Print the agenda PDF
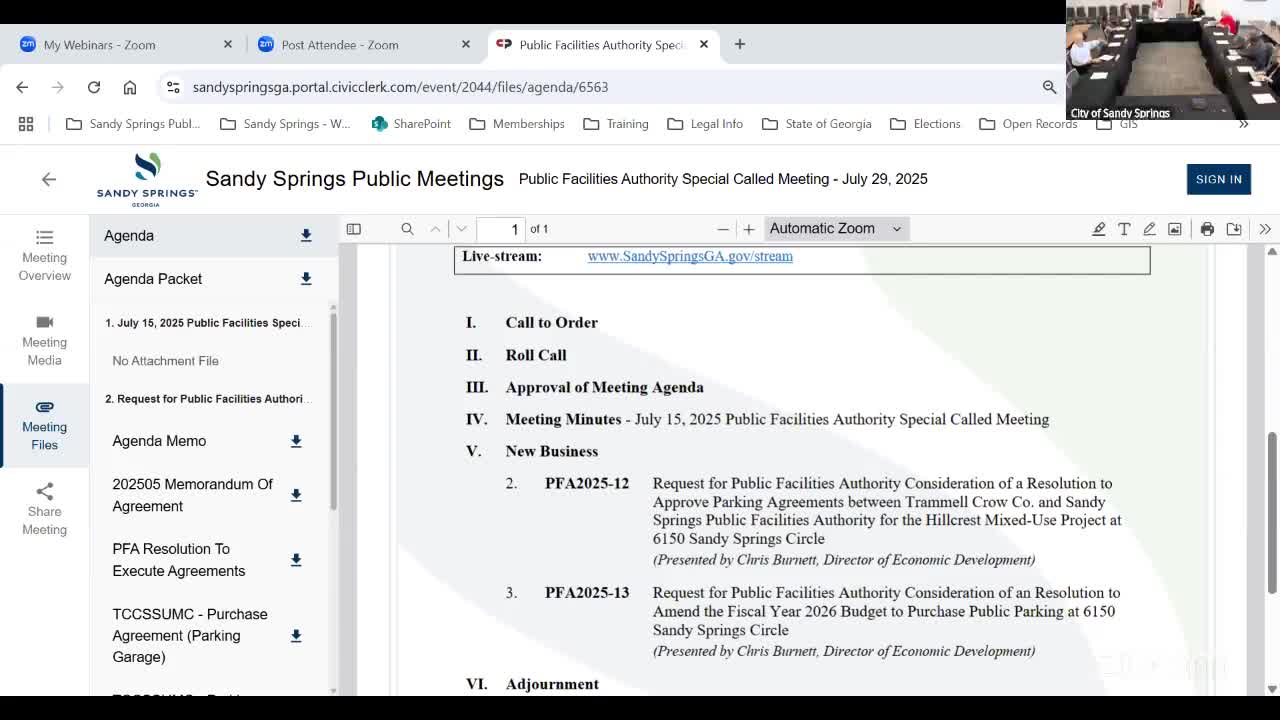 [x=1207, y=229]
